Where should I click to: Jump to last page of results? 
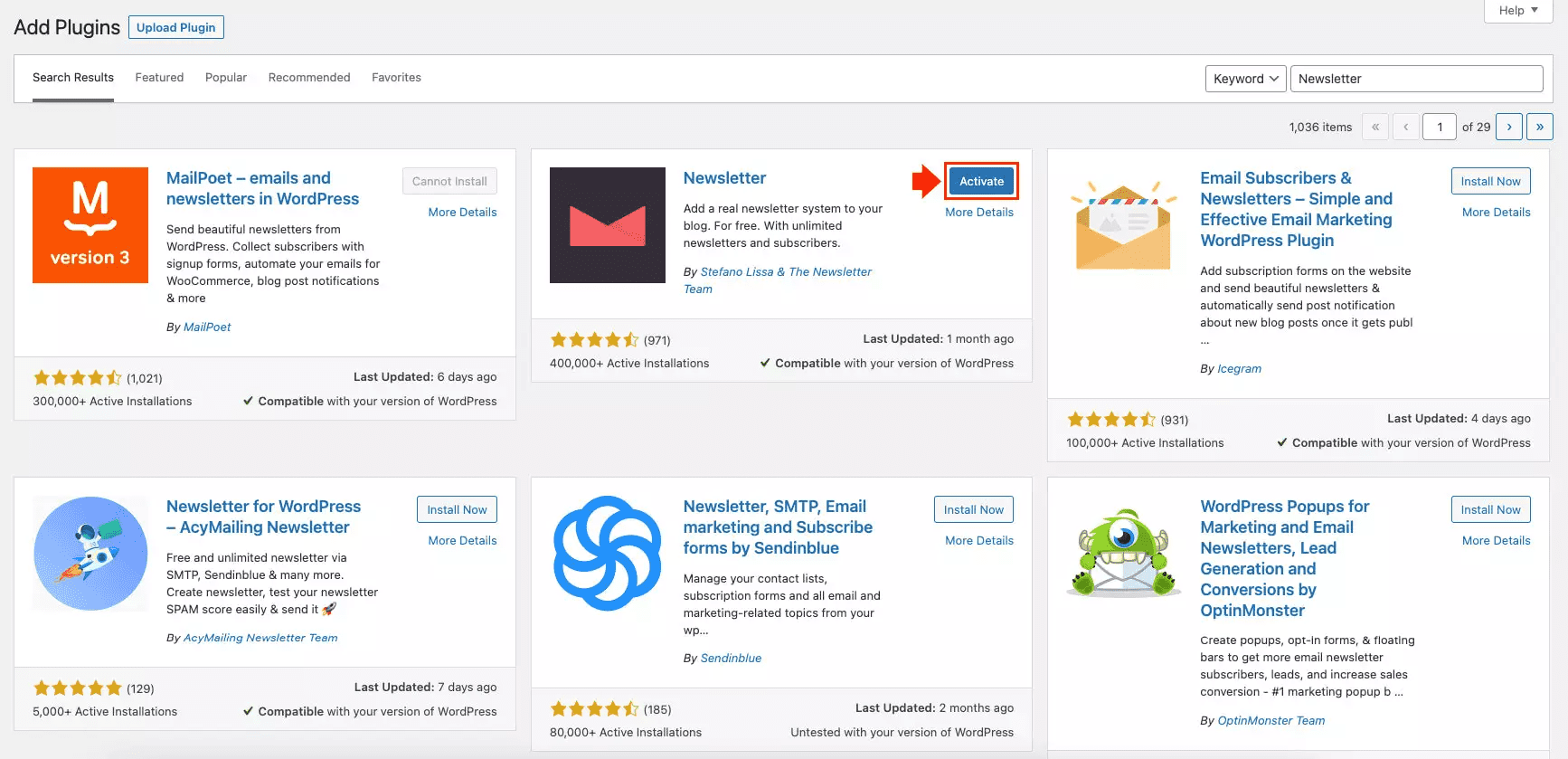click(x=1540, y=127)
